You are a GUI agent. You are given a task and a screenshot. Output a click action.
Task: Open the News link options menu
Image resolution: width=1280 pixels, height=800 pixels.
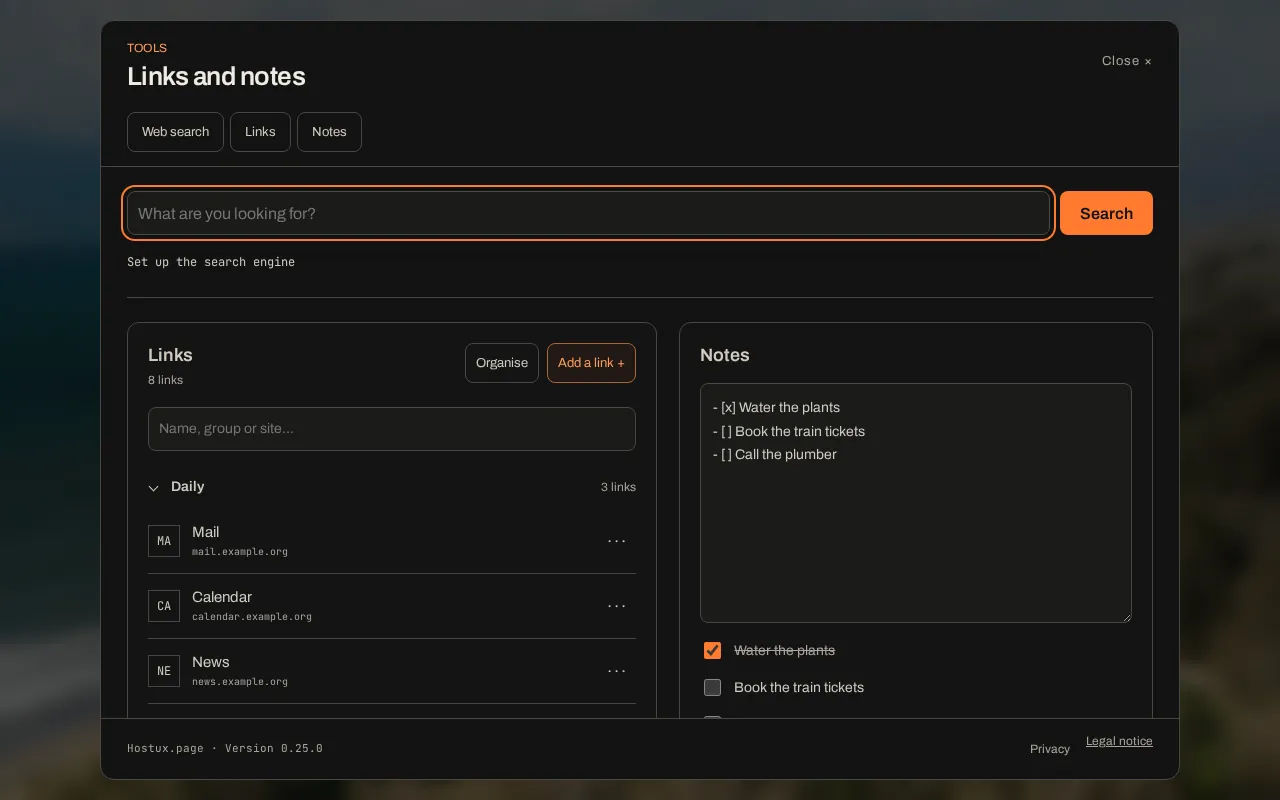coord(617,671)
